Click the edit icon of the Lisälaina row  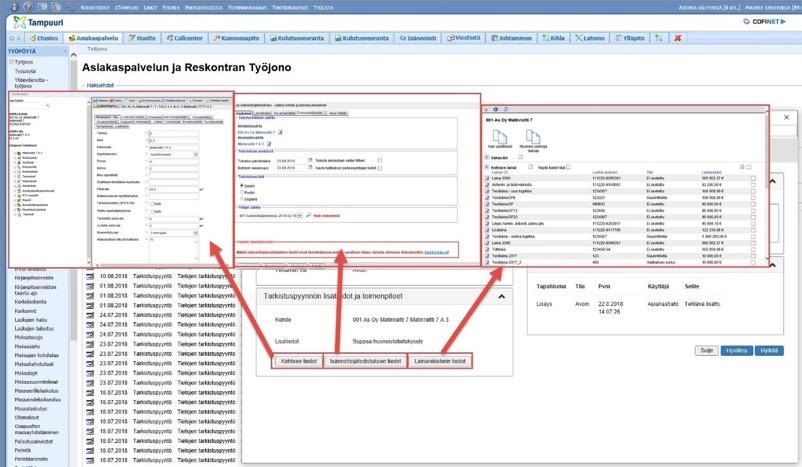pos(487,230)
